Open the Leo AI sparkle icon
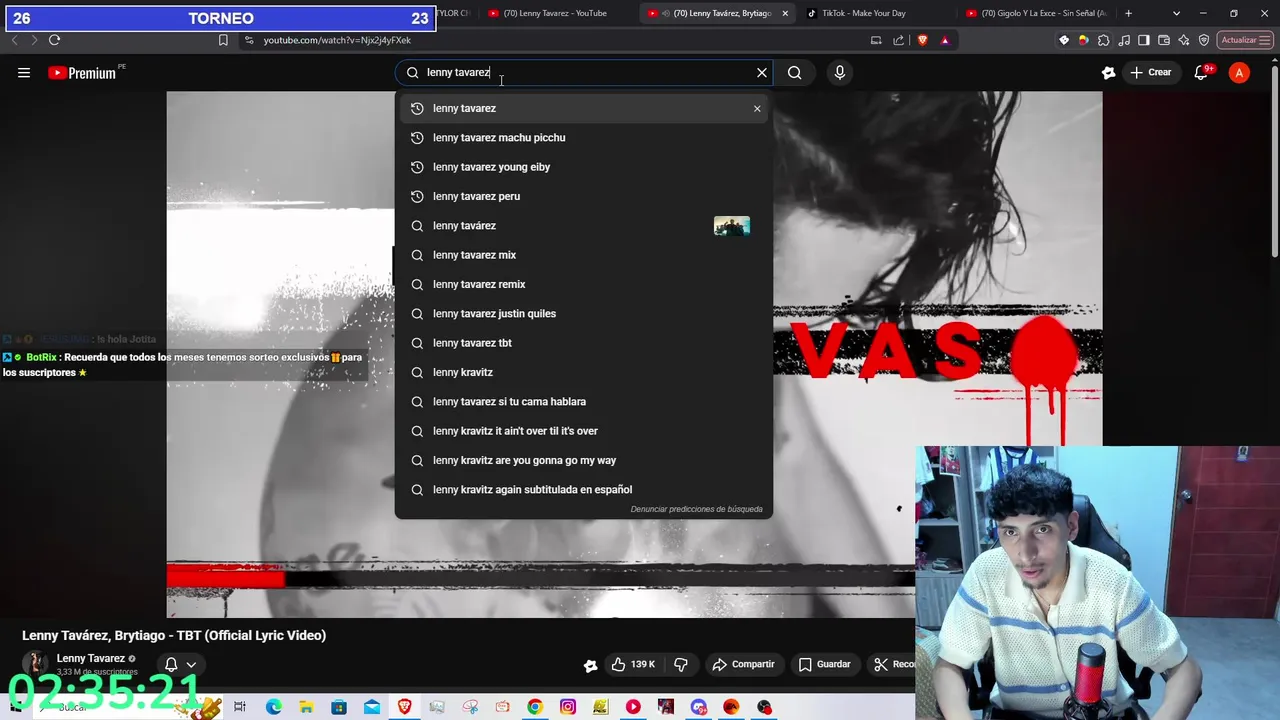1280x720 pixels. (x=1184, y=40)
